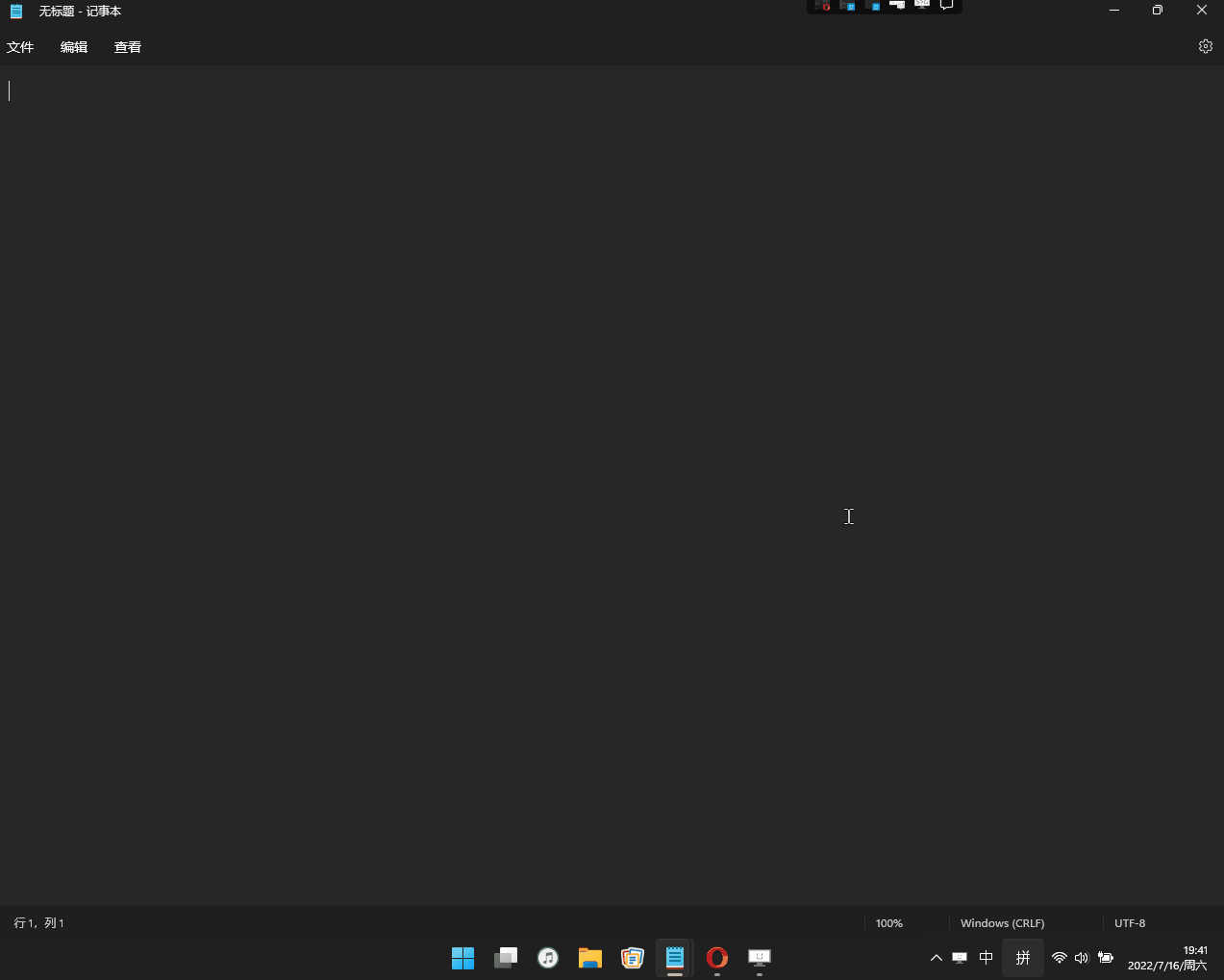Expand hidden system tray icons chevron
Viewport: 1224px width, 980px height.
tap(936, 958)
